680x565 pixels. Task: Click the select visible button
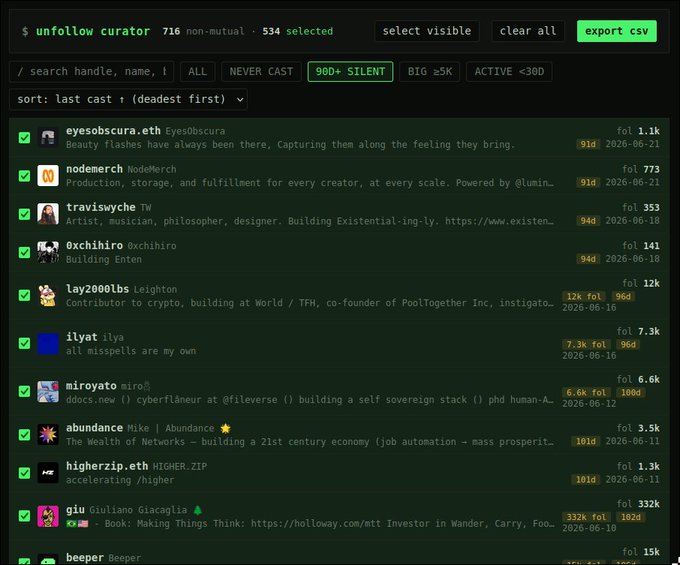(x=427, y=31)
